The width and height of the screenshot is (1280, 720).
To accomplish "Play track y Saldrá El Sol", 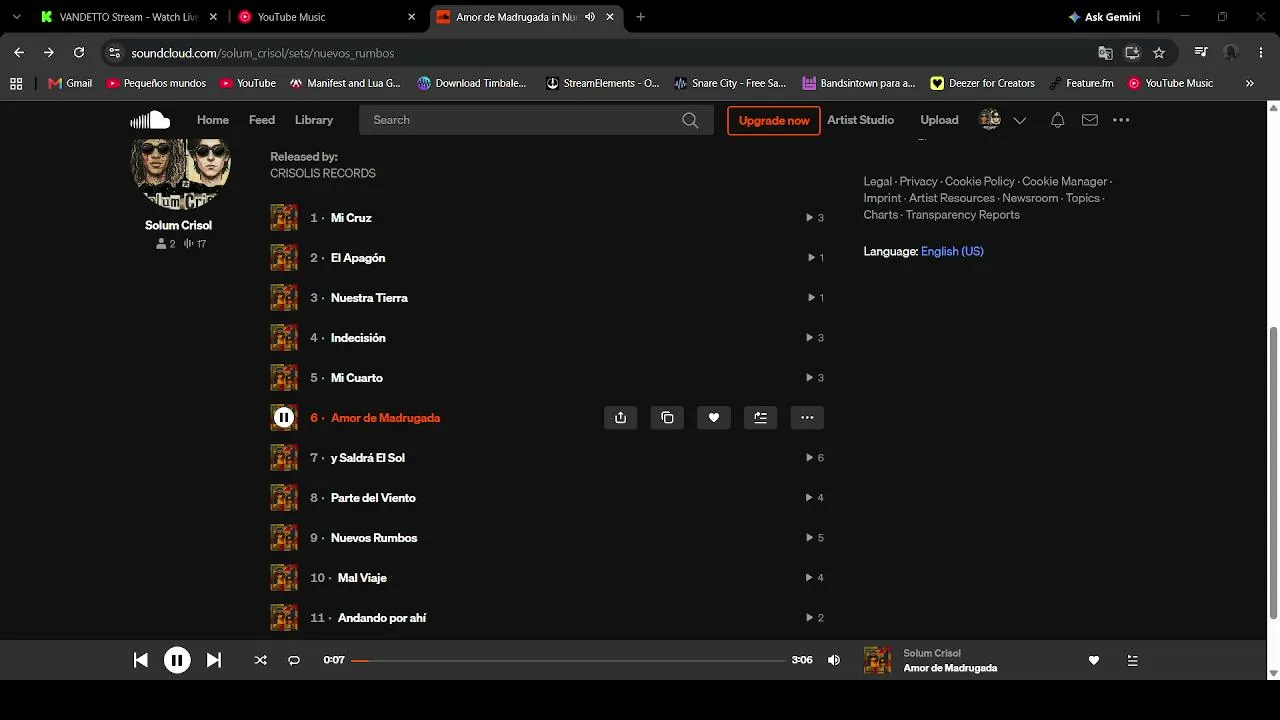I will click(x=368, y=458).
